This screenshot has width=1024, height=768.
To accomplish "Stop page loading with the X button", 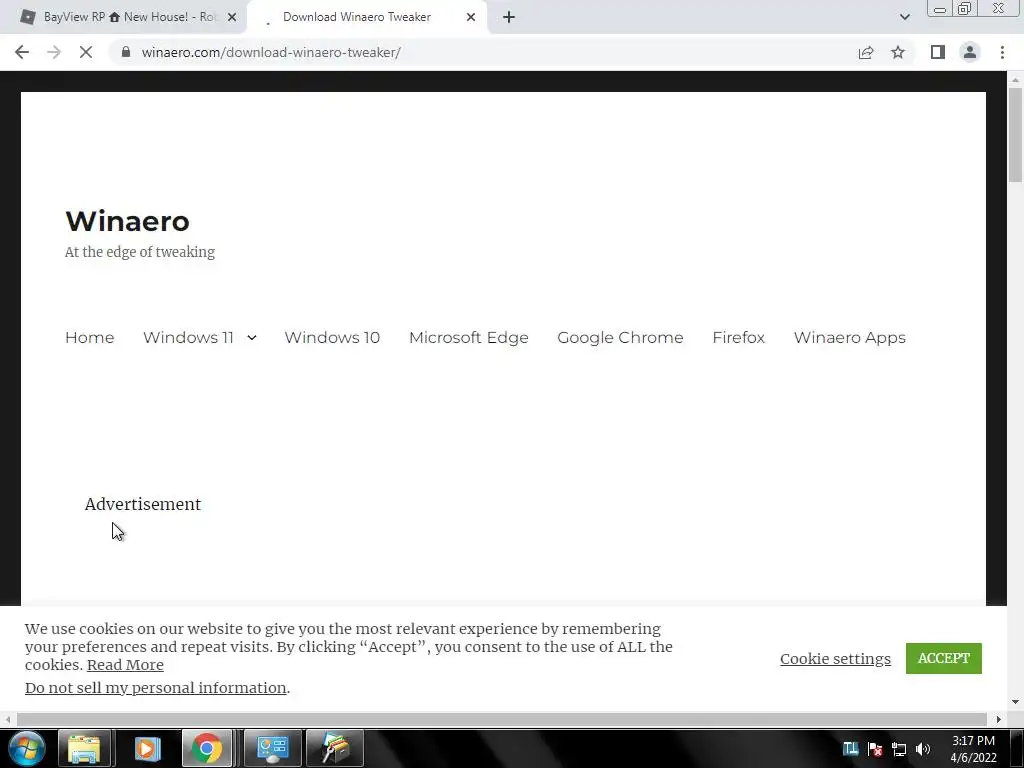I will (86, 52).
